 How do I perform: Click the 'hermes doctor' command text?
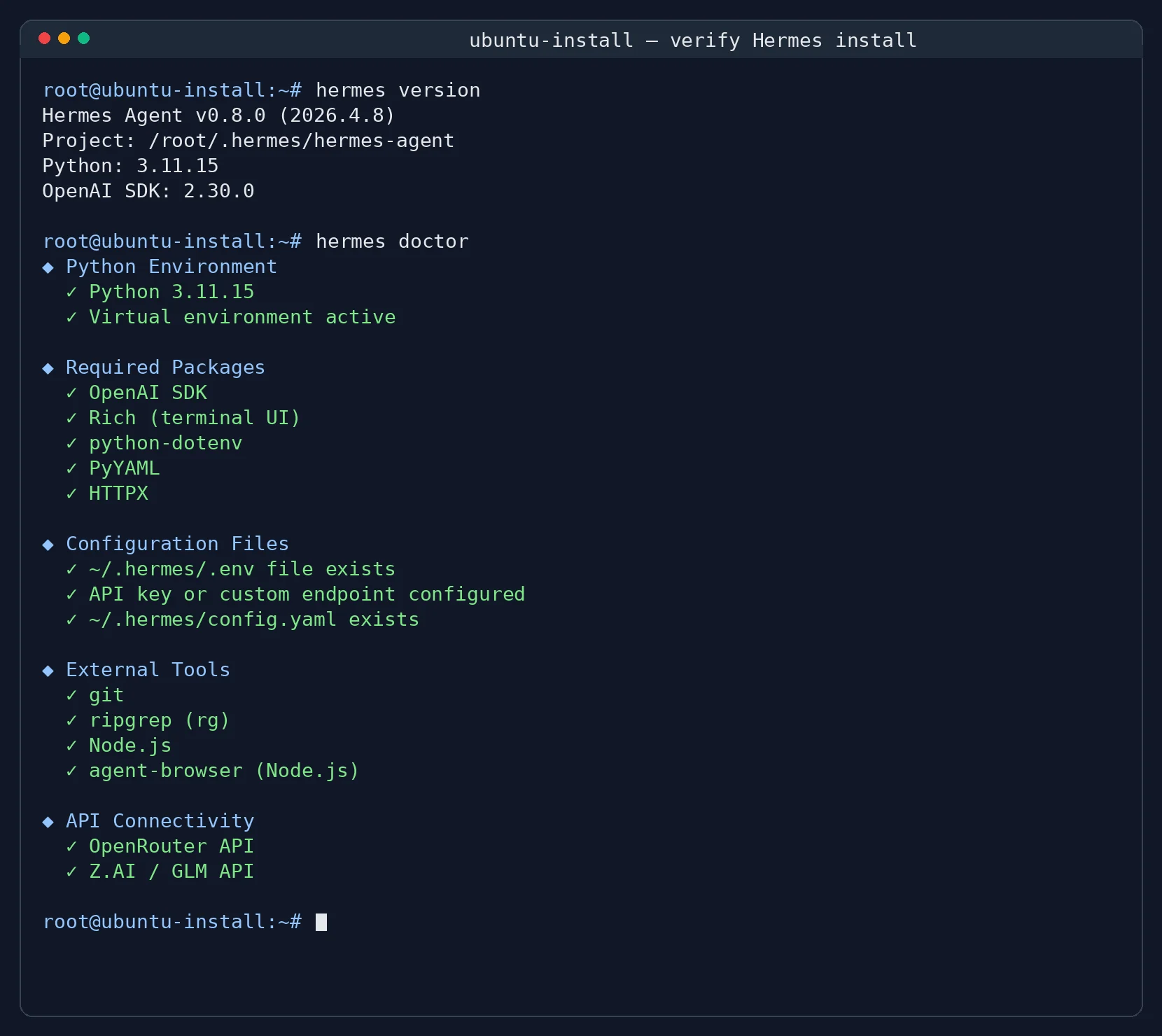(392, 241)
